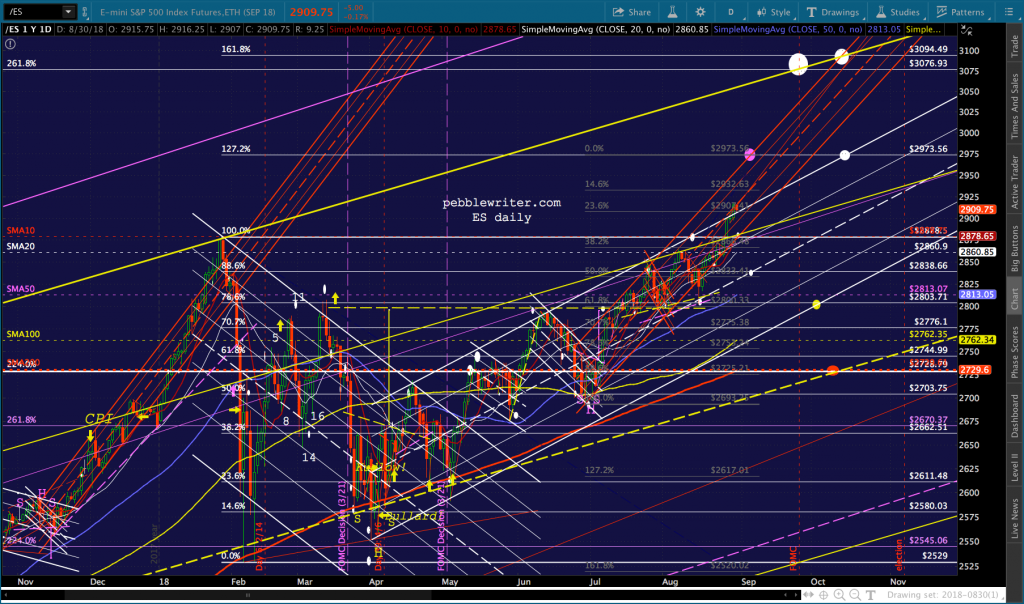Click the 2909.75 last price bubble on axis
Viewport: 1024px width, 604px height.
click(977, 210)
